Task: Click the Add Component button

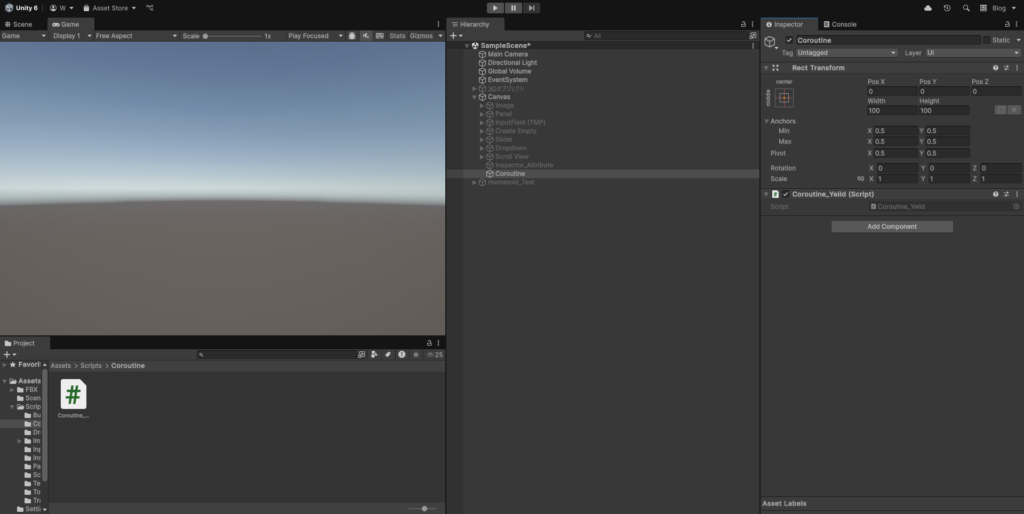Action: coord(891,227)
